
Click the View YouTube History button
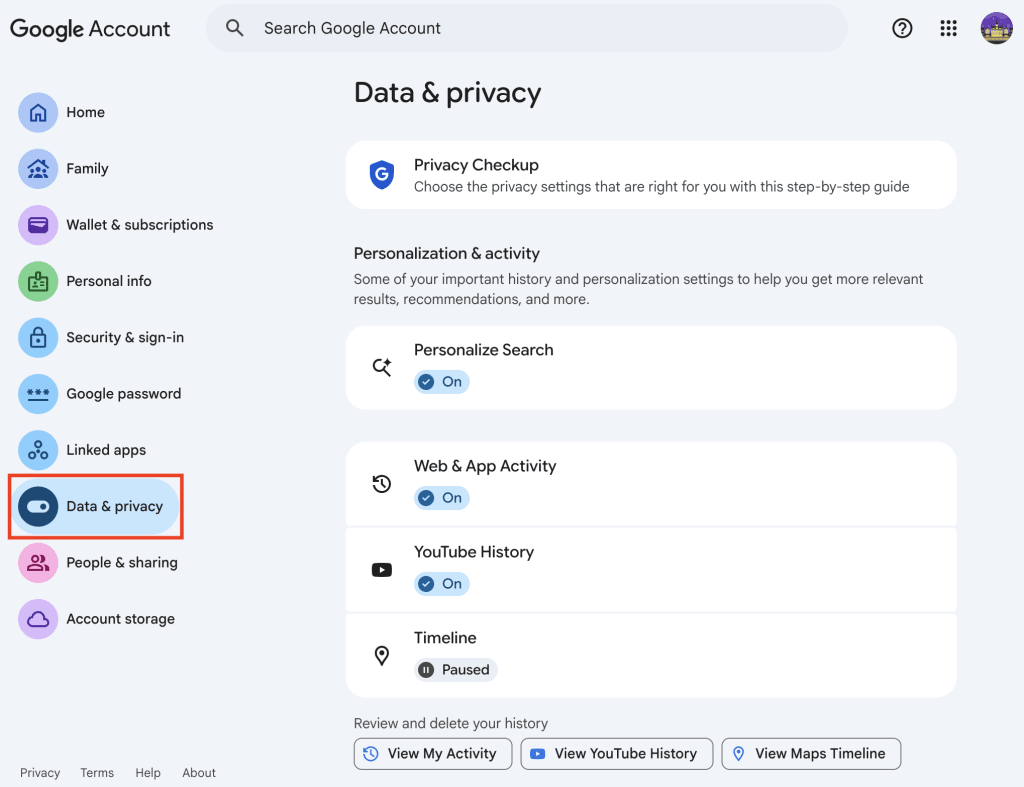click(x=616, y=754)
